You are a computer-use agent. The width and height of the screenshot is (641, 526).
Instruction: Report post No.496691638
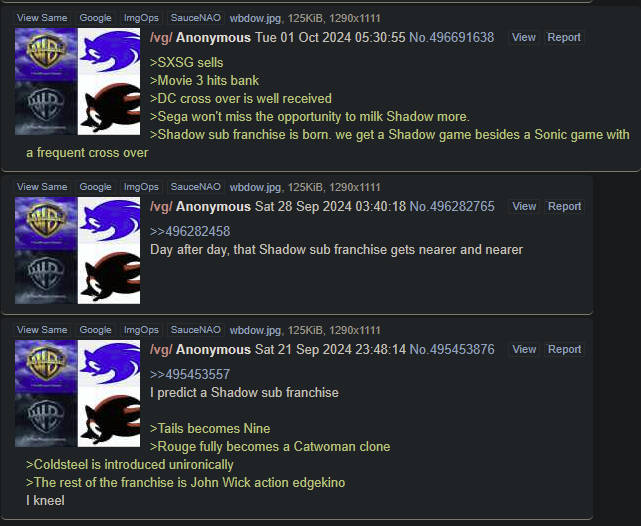click(564, 38)
